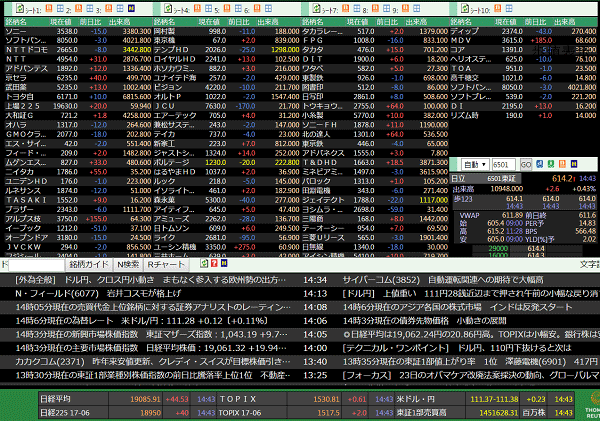Screen dimensions: 600x421
Task: Select the ＭＤＶ row in fourth watchlist
Action: 523,40
